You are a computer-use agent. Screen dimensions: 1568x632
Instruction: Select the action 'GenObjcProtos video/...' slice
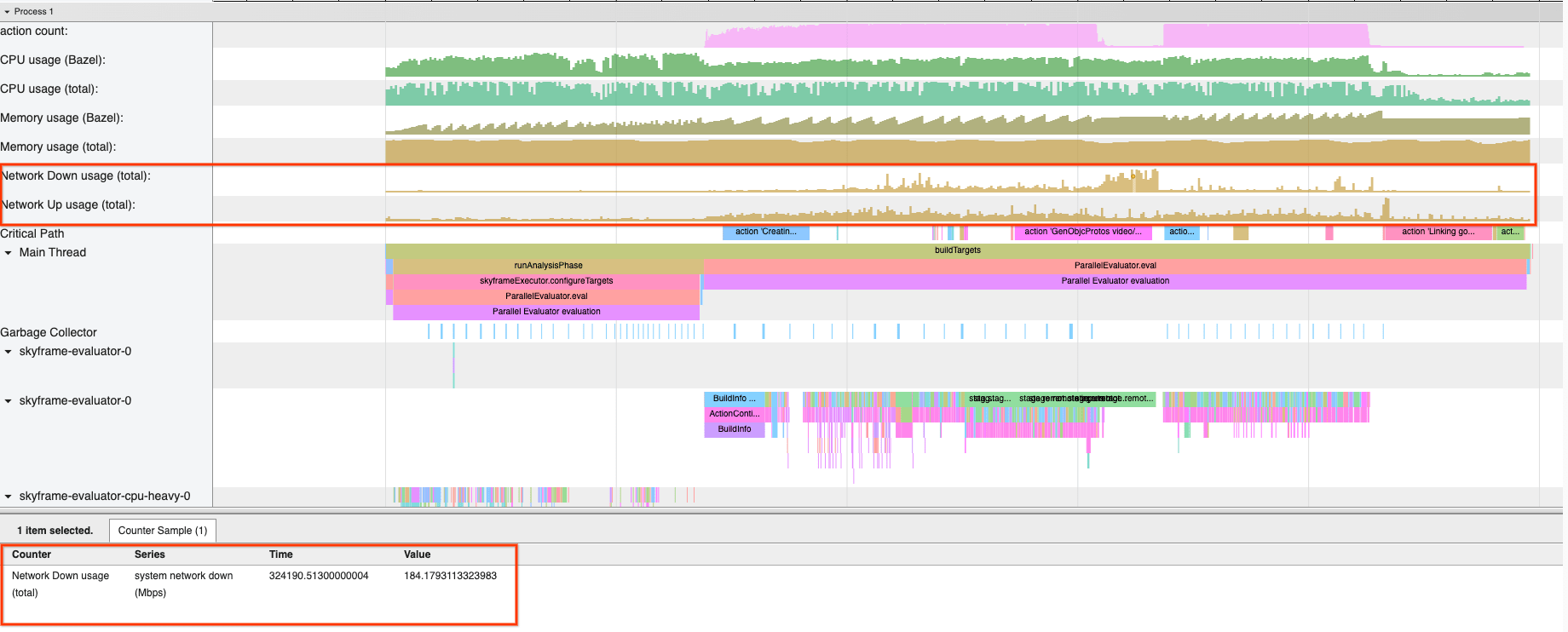click(1082, 232)
